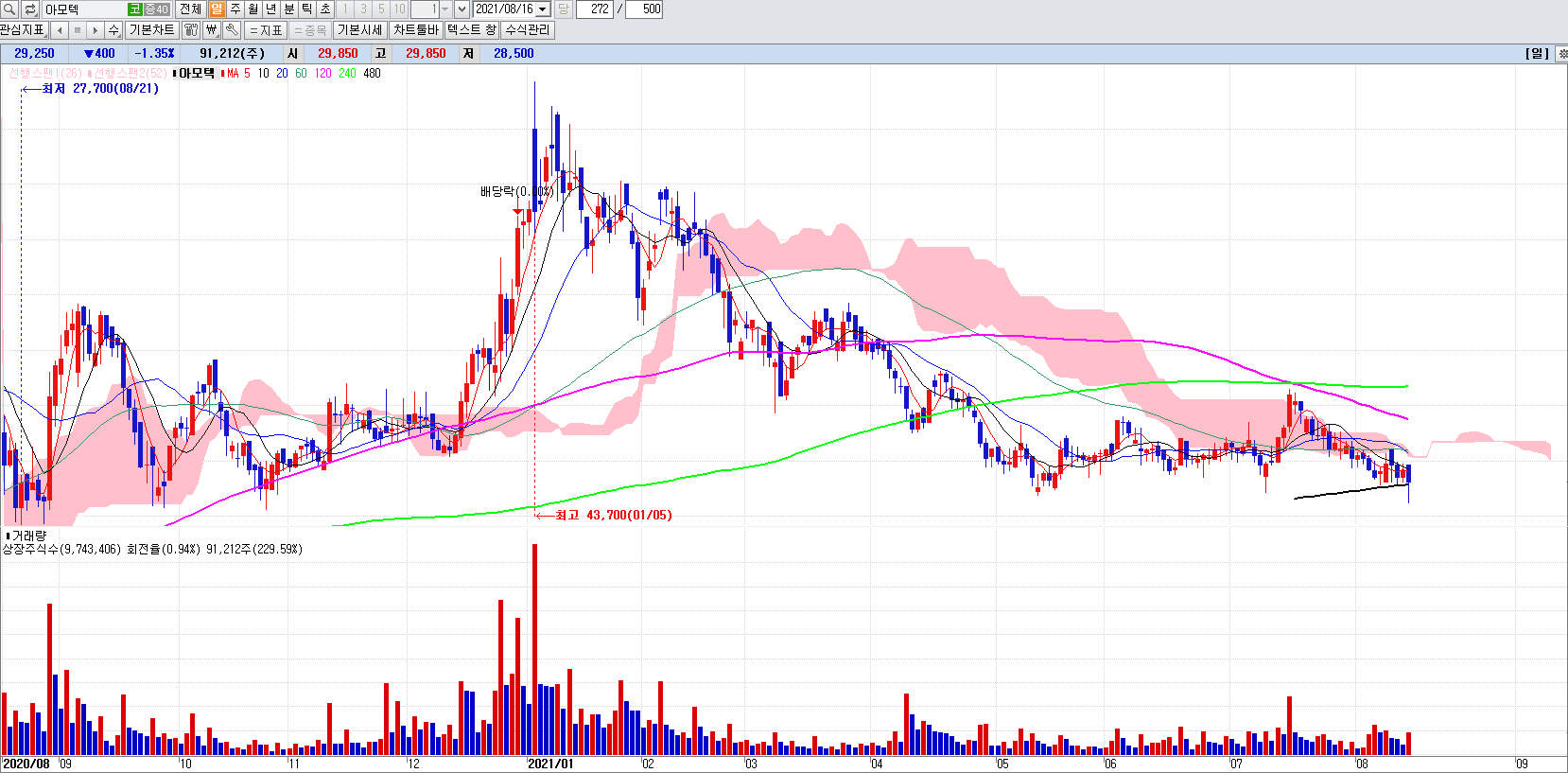The height and width of the screenshot is (773, 1568).
Task: Click the volume text 91,212(주)
Action: pyautogui.click(x=232, y=54)
